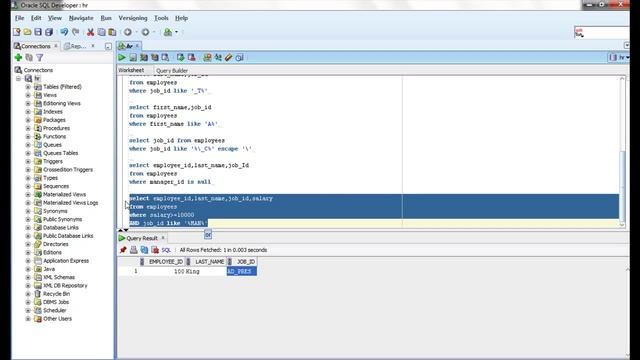Click the Refresh connections icon
Screen dimensions: 640x360
click(x=29, y=58)
